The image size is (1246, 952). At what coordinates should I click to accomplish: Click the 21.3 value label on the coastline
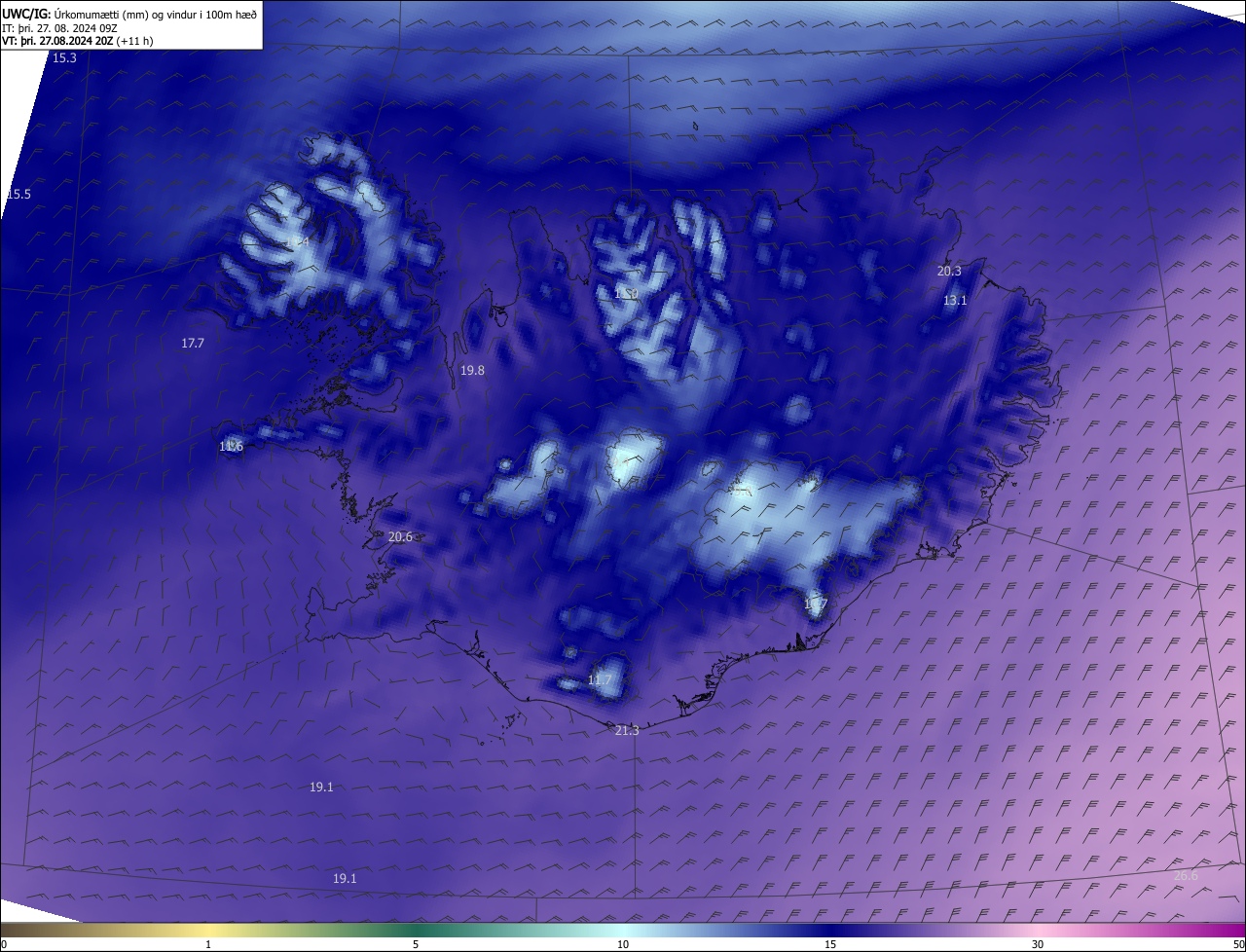[627, 731]
